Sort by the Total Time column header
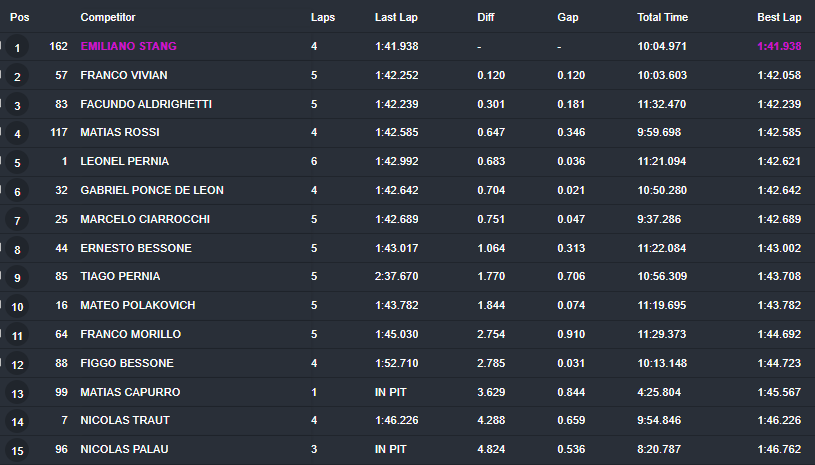 point(662,17)
